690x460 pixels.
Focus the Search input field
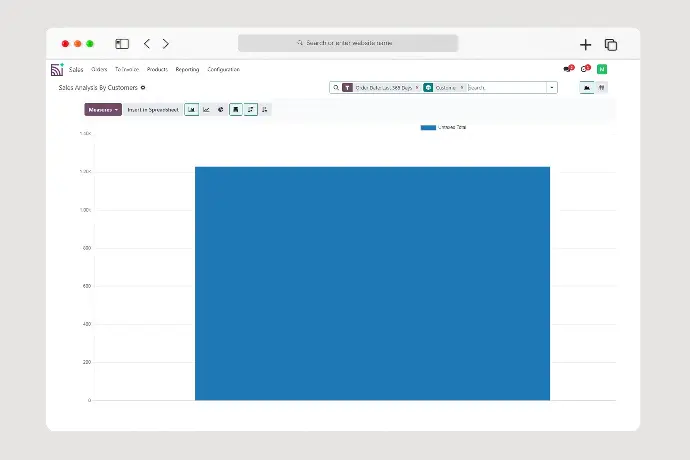point(506,88)
